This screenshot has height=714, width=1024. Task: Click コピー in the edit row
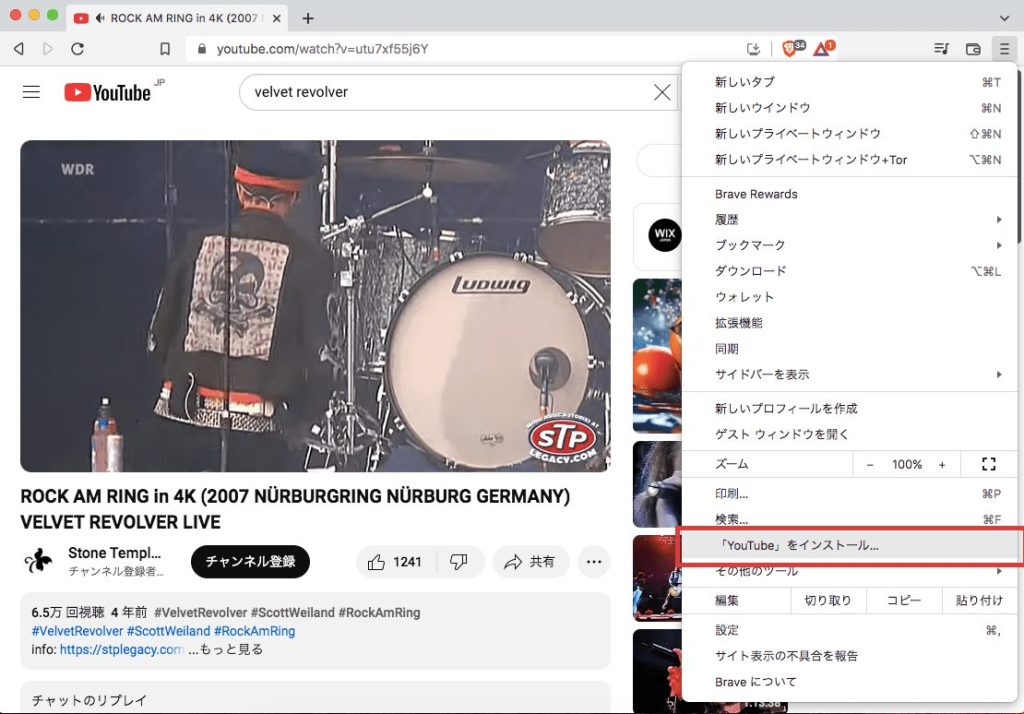(904, 600)
